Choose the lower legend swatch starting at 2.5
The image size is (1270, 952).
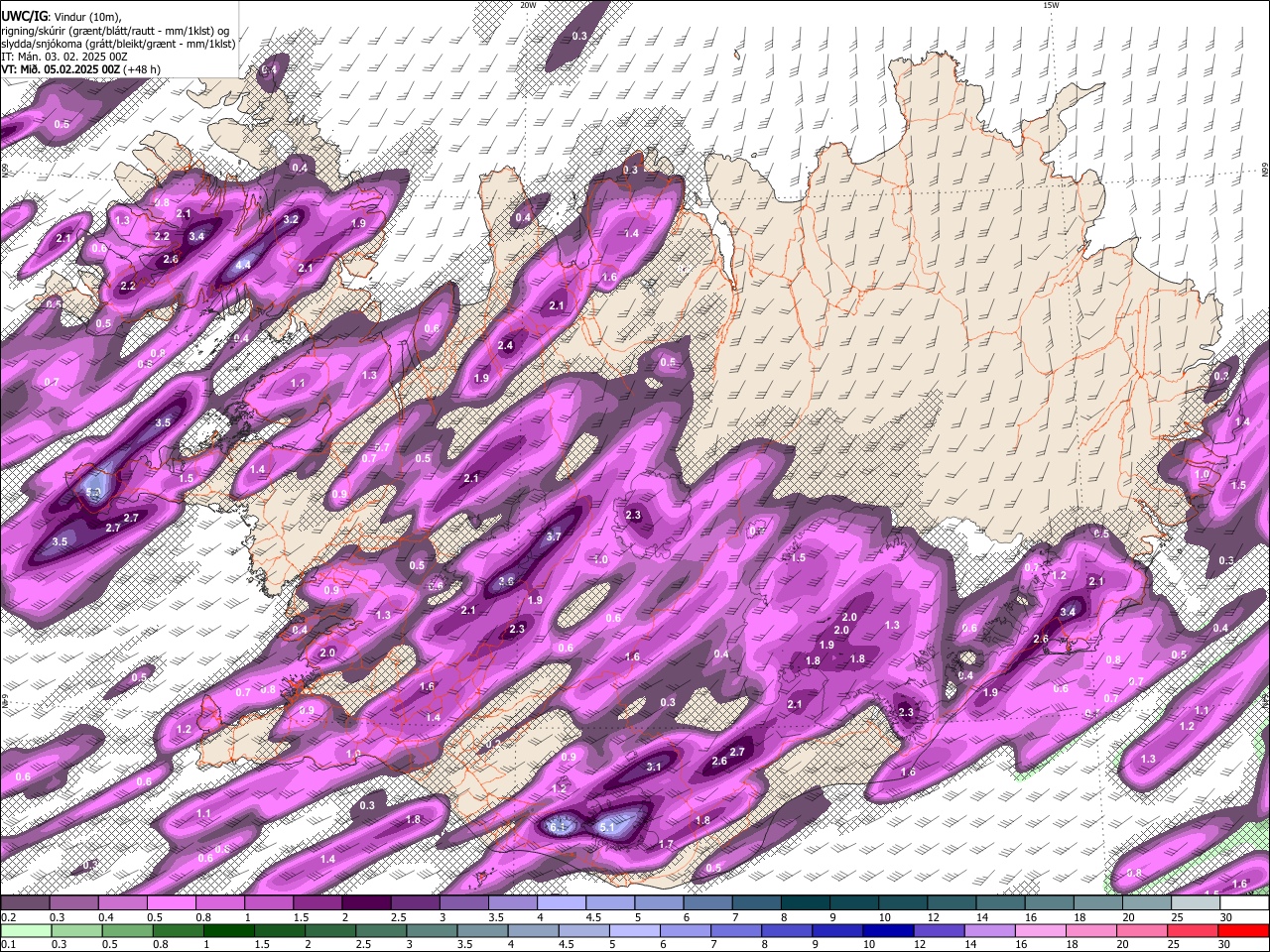(x=381, y=931)
